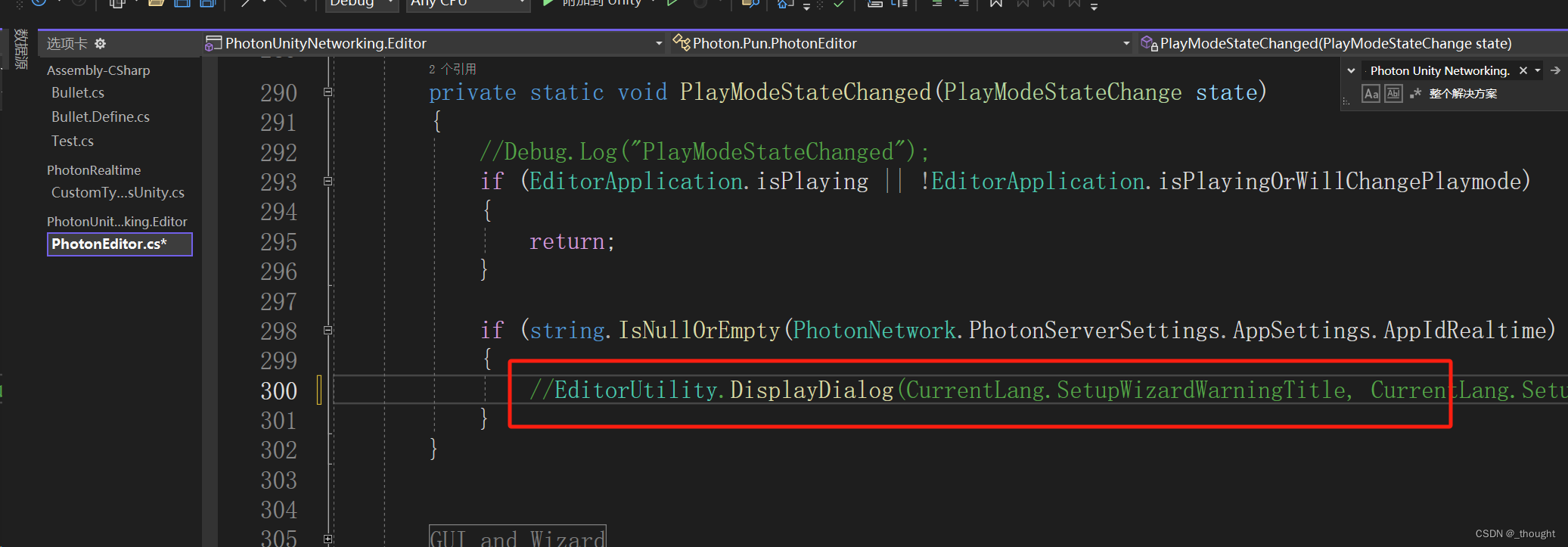Click 'isPlayingOrWillChangePlaymode' on line 293

click(x=1340, y=182)
